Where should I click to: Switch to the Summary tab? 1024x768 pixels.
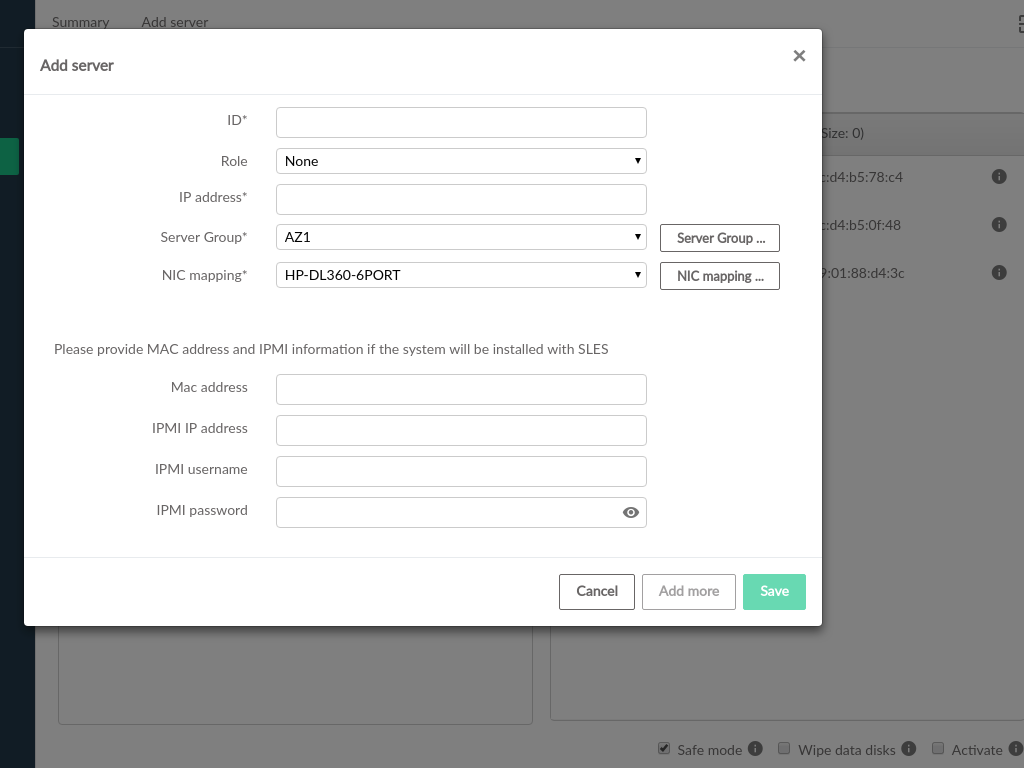tap(80, 22)
